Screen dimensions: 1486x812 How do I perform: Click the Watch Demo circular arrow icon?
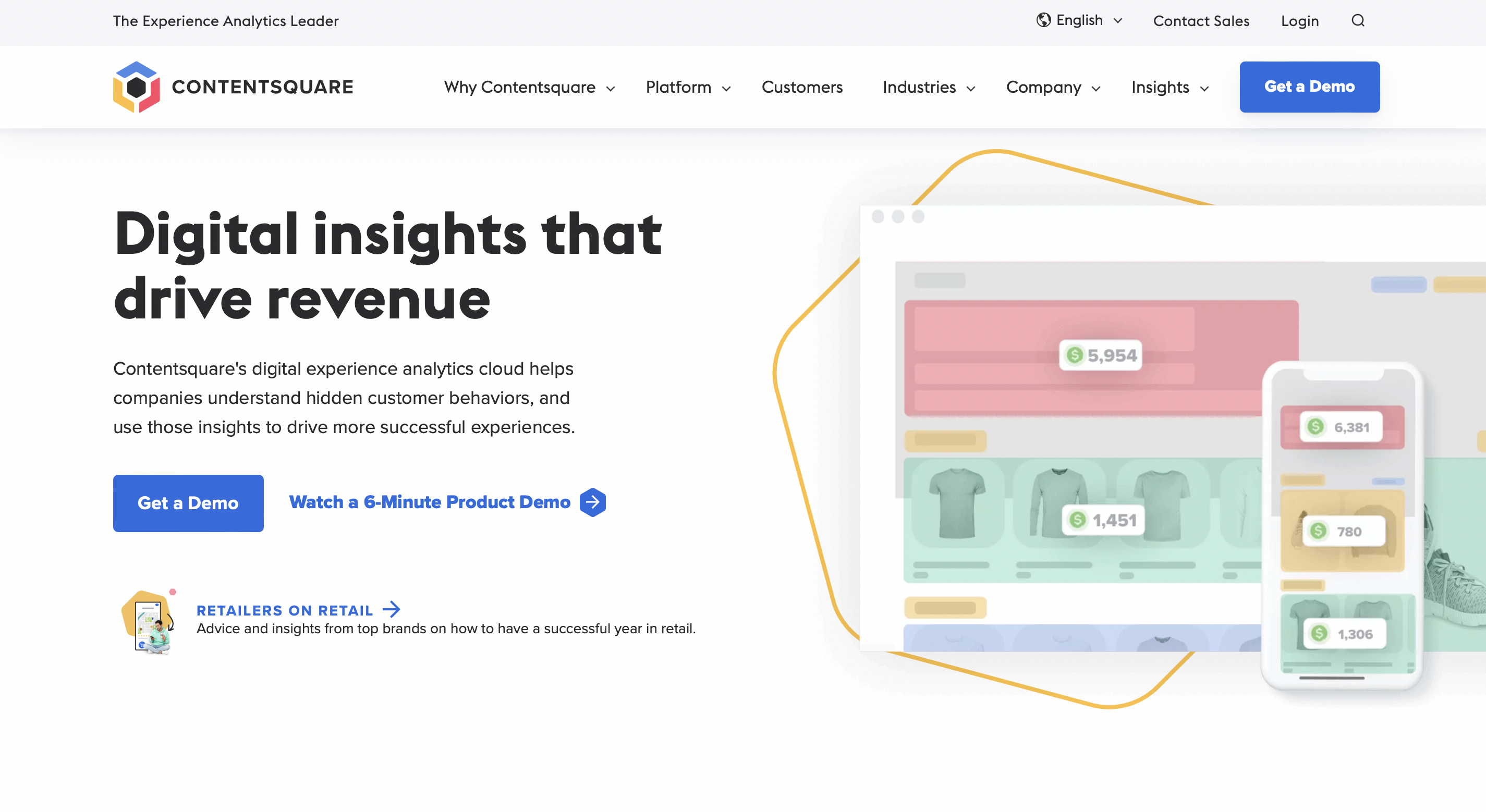point(592,502)
